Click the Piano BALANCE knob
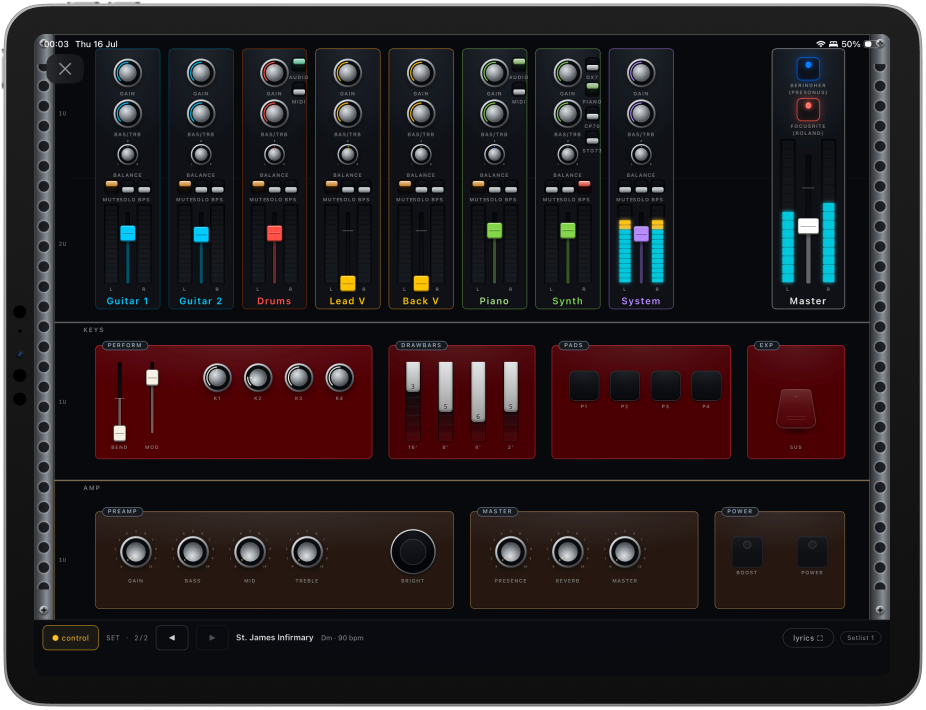926x710 pixels. pyautogui.click(x=494, y=155)
